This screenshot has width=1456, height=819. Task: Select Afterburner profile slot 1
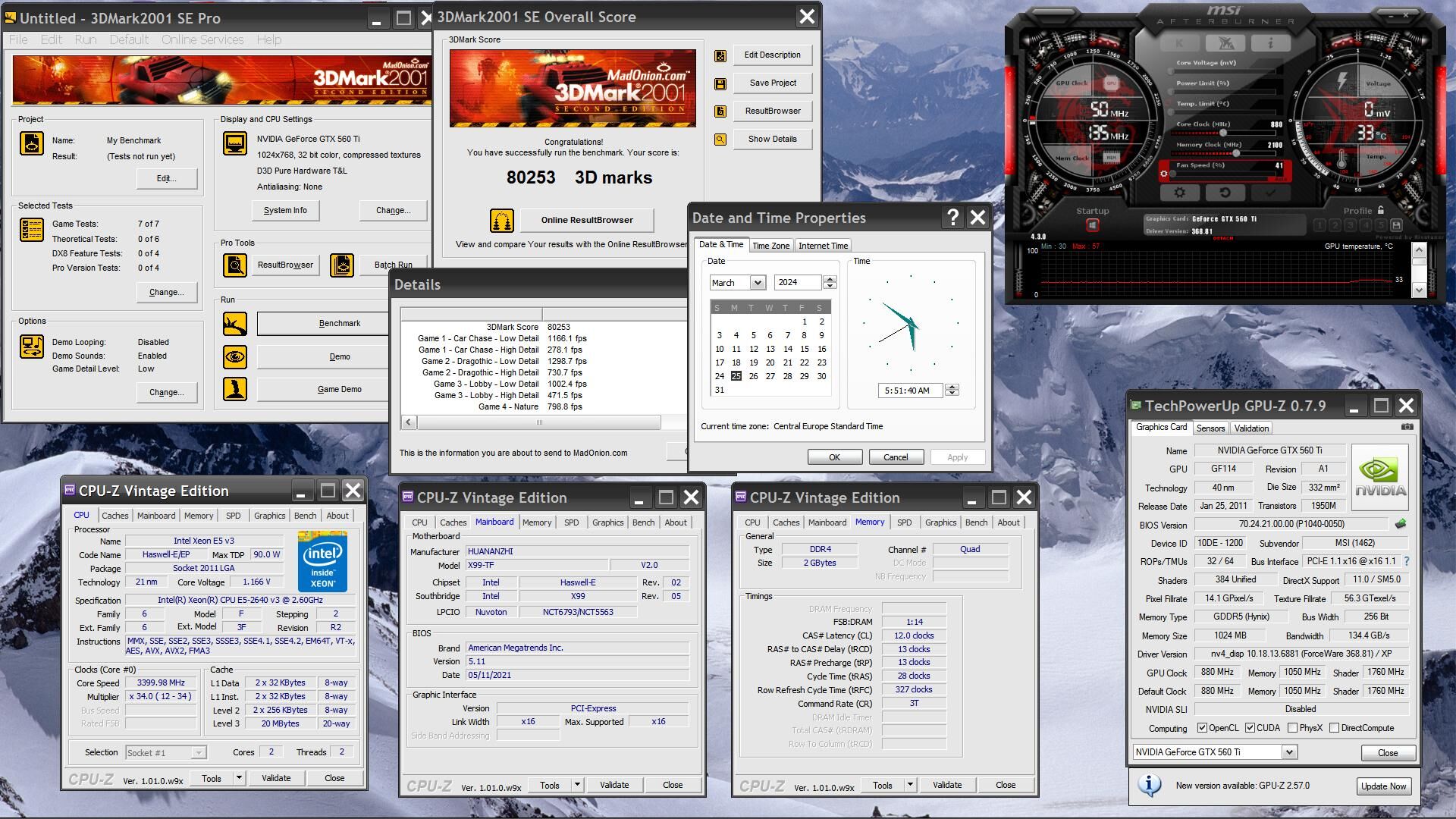pos(1319,225)
